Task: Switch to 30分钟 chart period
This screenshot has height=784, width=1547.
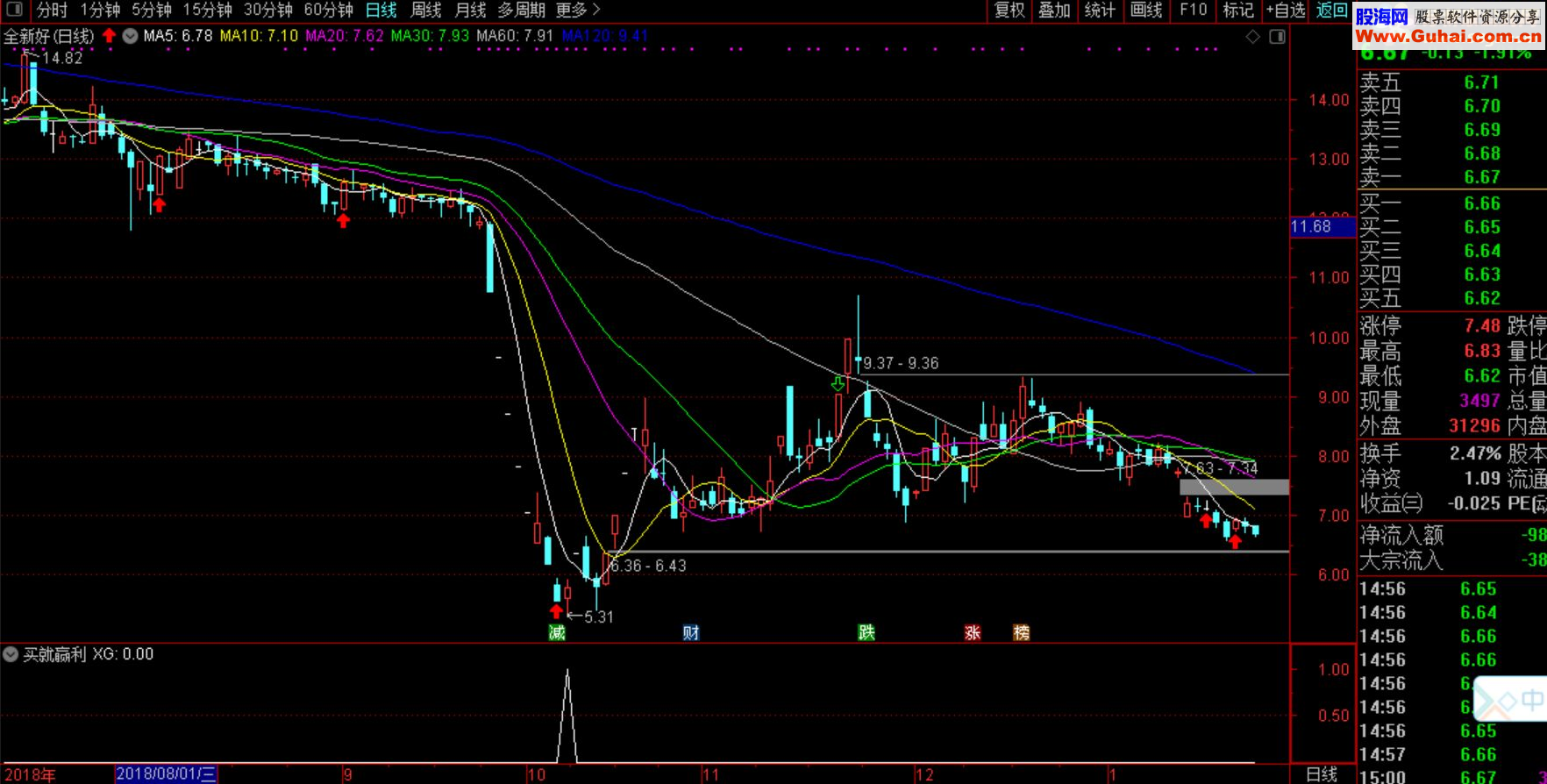Action: click(x=268, y=11)
